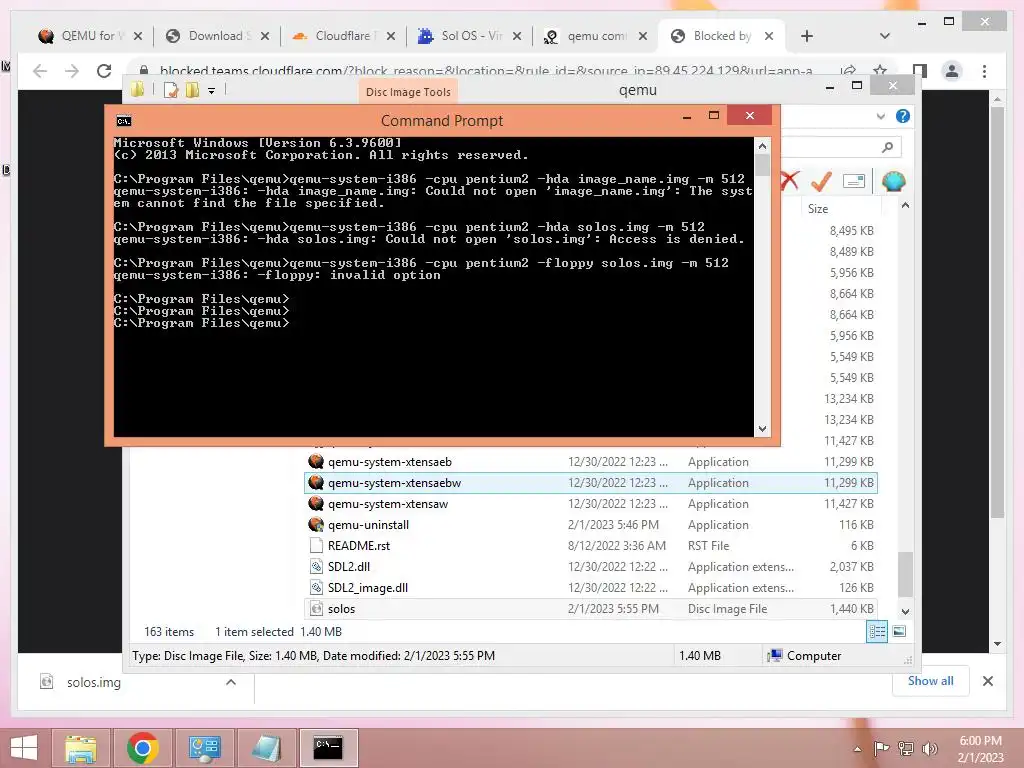Switch to the Download Chrome tab
This screenshot has width=1024, height=768.
[218, 36]
